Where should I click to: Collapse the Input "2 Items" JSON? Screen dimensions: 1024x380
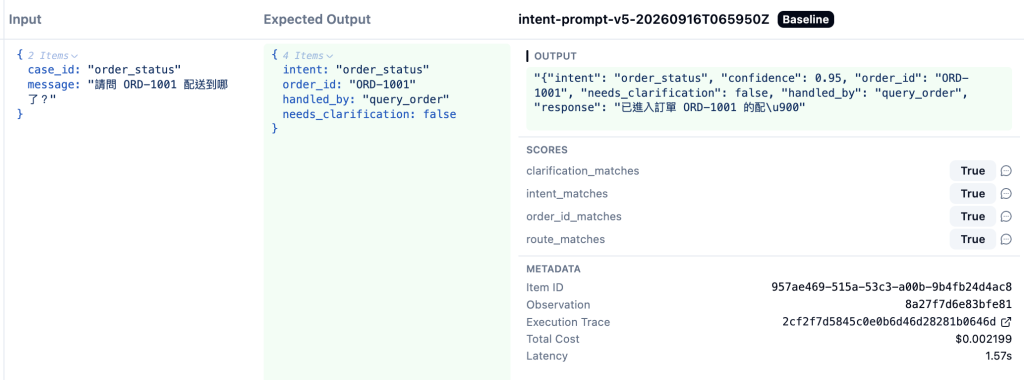coord(53,56)
